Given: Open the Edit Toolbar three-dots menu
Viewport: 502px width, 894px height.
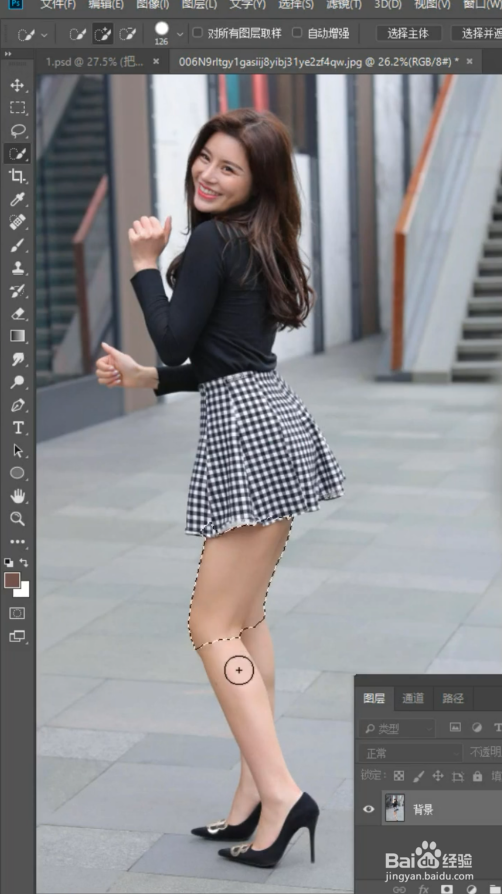Looking at the screenshot, I should pyautogui.click(x=18, y=542).
